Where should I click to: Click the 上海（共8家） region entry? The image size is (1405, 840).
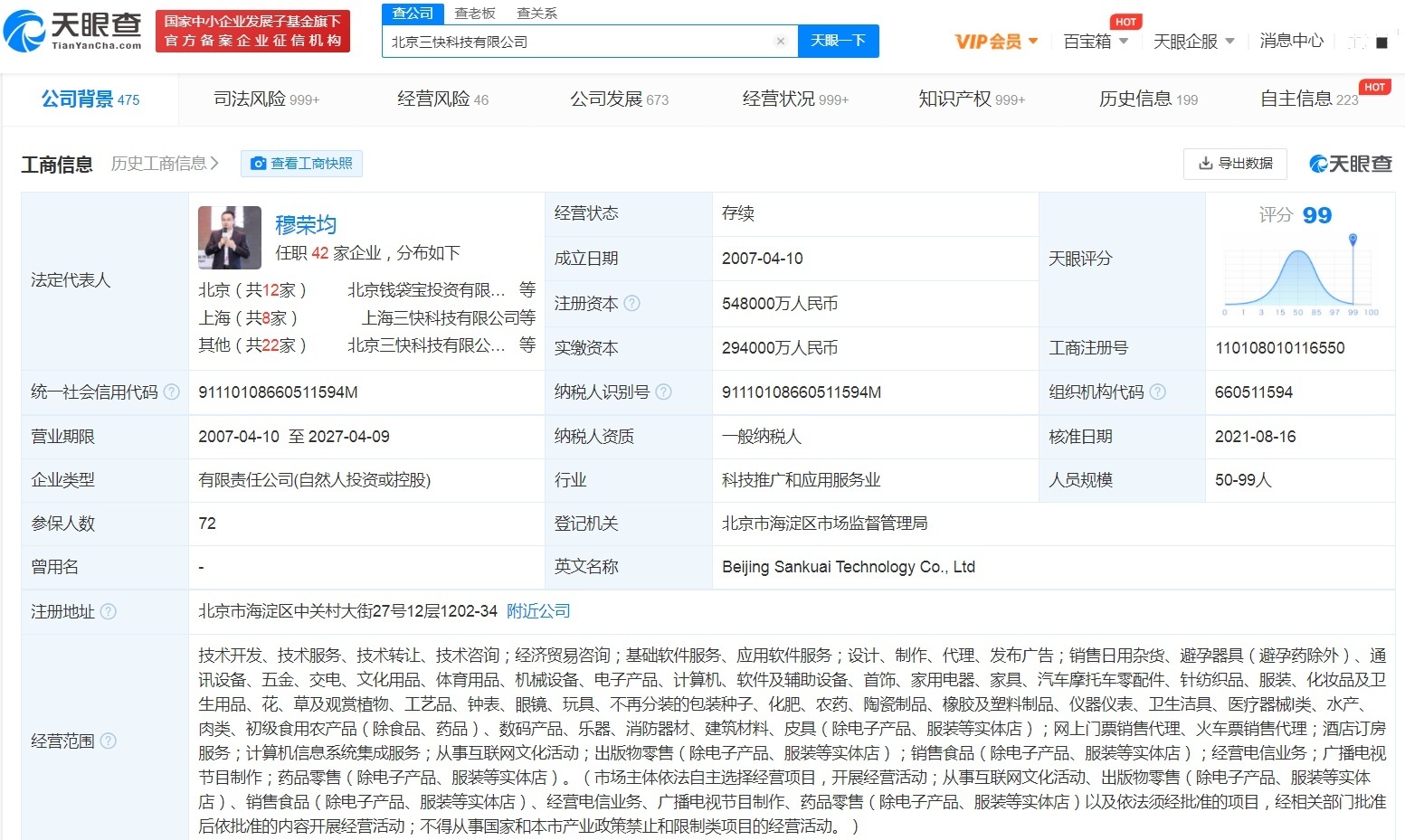tap(248, 318)
